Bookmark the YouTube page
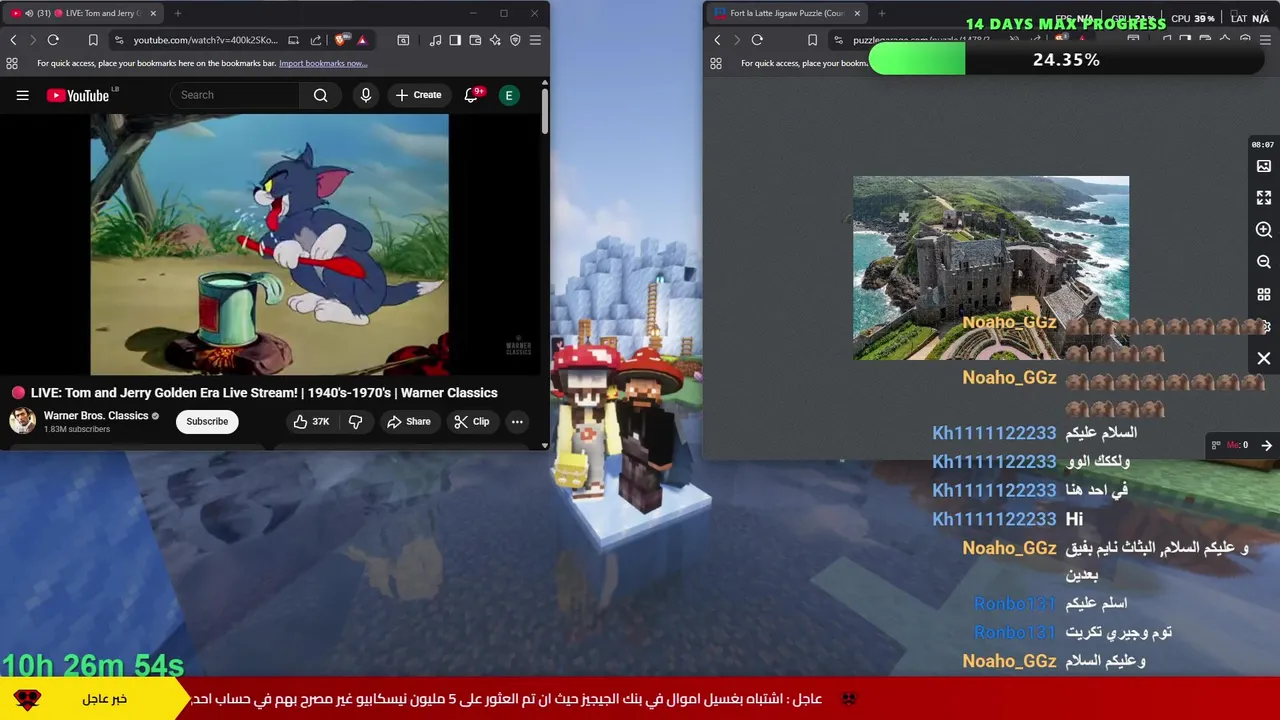The image size is (1280, 720). pos(93,40)
